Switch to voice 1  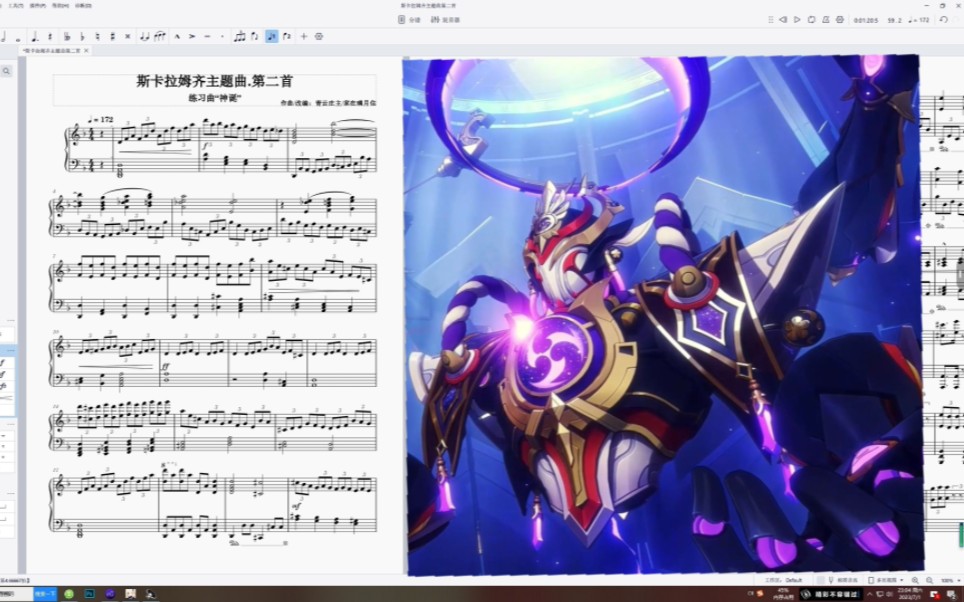point(272,37)
